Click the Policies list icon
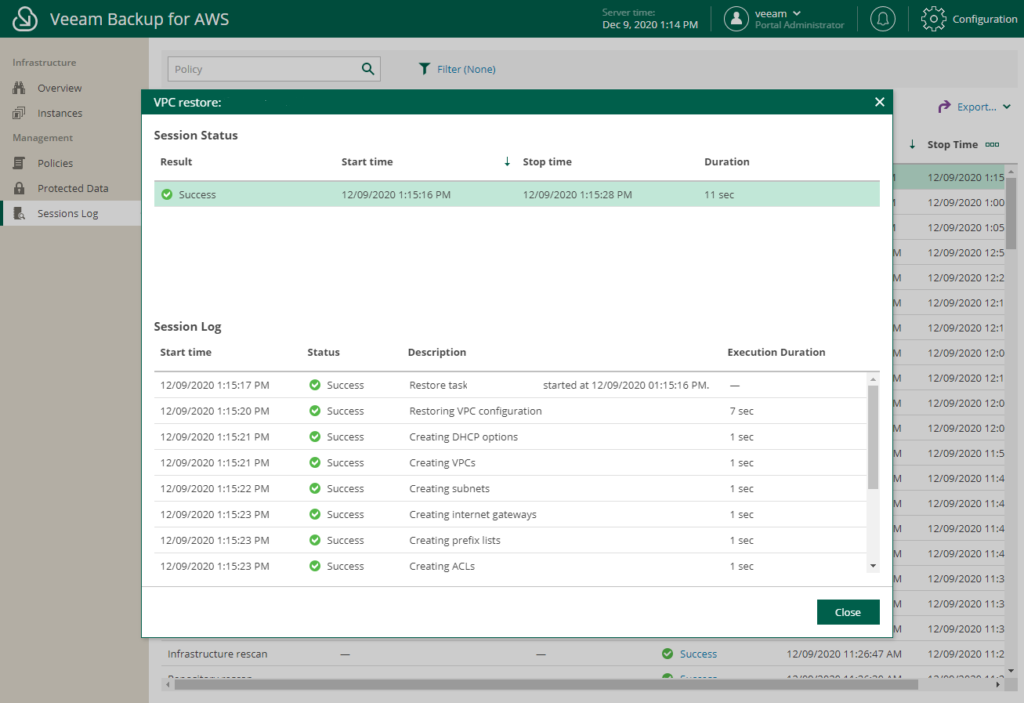1024x703 pixels. (19, 163)
